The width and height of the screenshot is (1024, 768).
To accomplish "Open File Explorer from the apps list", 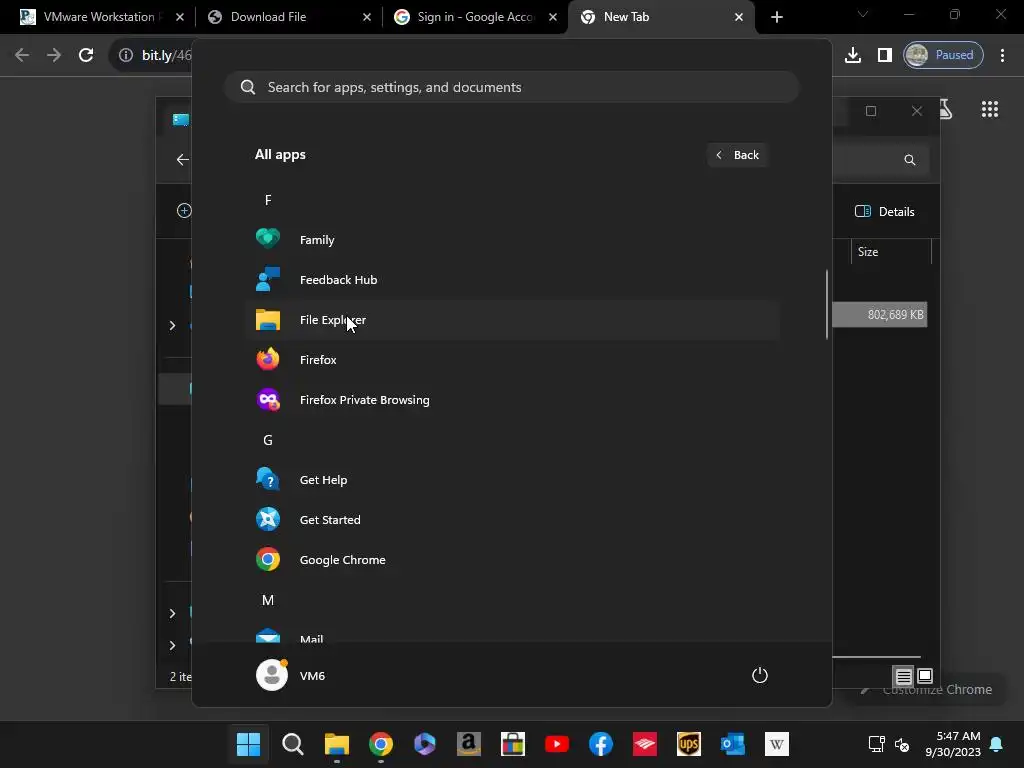I will [x=512, y=320].
